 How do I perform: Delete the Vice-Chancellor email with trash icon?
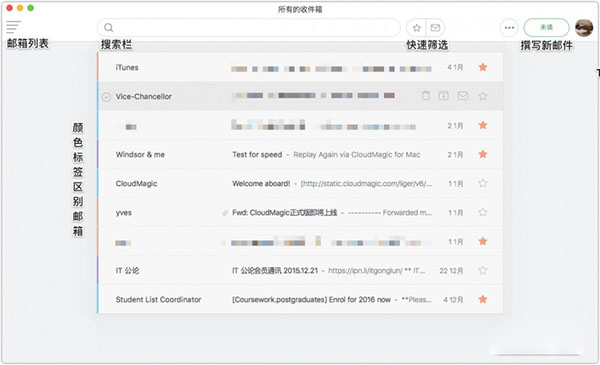[426, 96]
